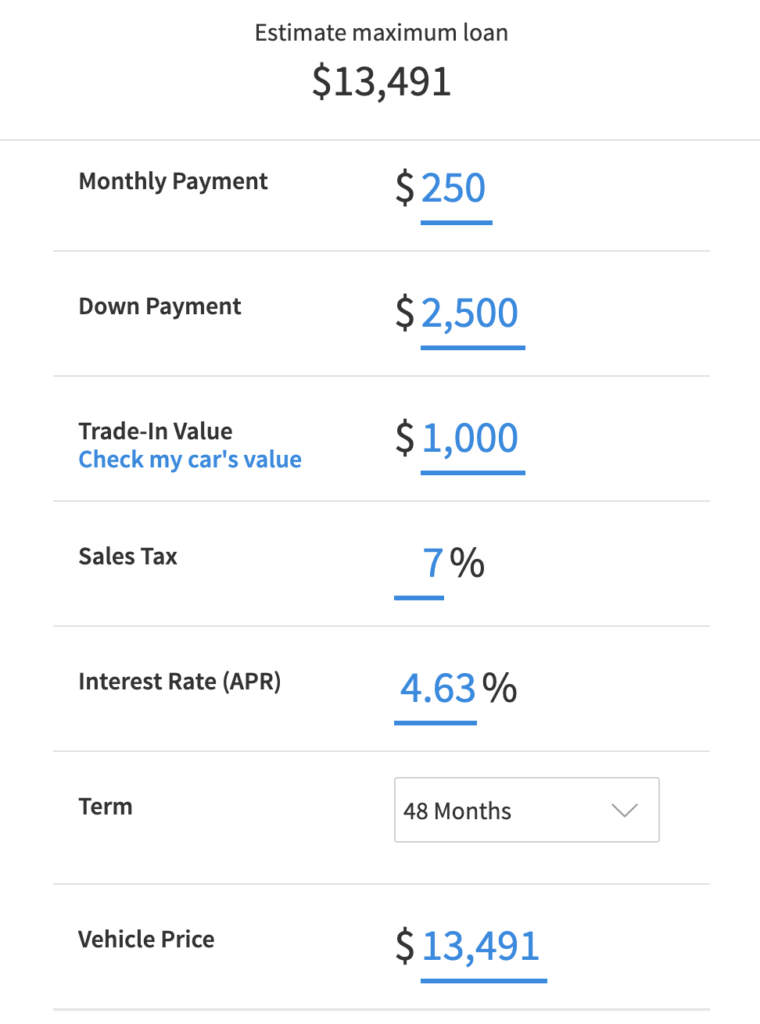Select the Trade-In Value amount
This screenshot has height=1024, width=760.
(472, 440)
